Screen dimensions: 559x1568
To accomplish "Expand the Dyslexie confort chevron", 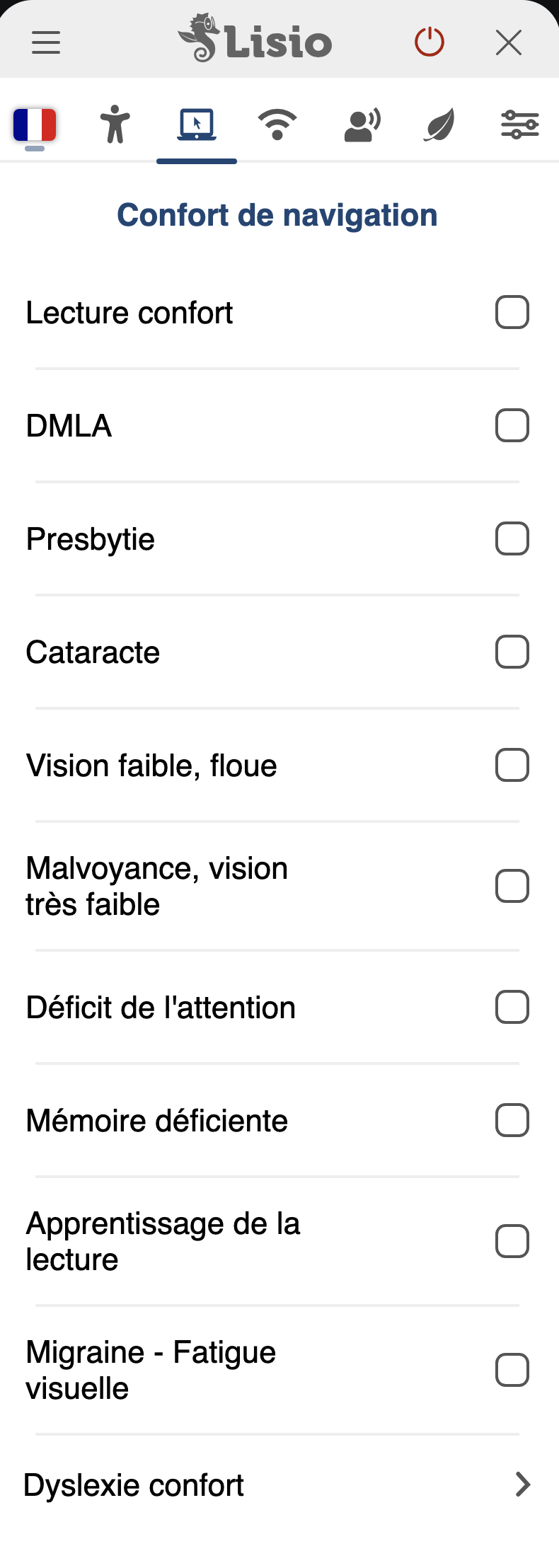I will pyautogui.click(x=523, y=1485).
